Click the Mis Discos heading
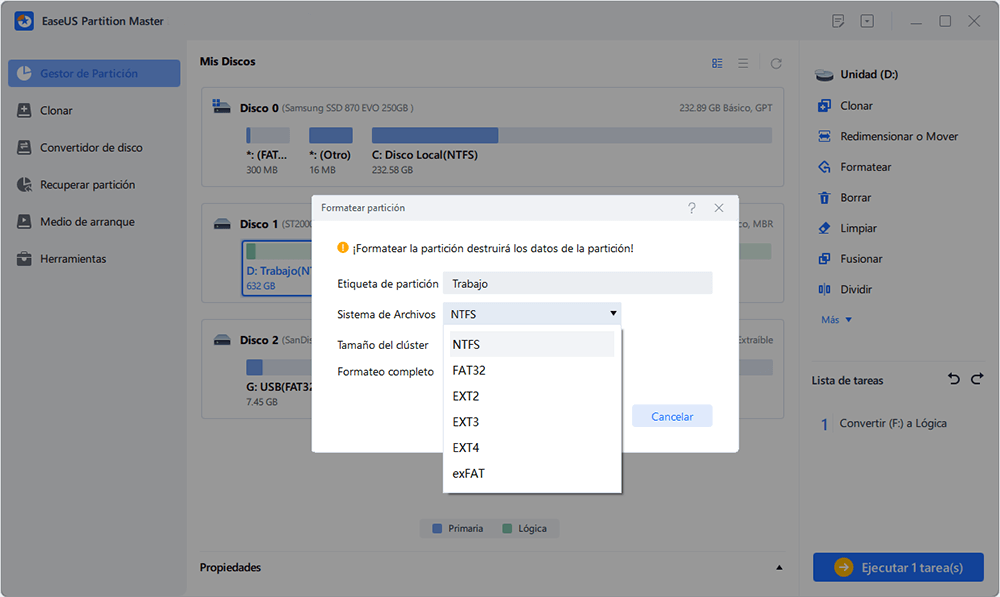This screenshot has height=597, width=1000. coord(227,61)
